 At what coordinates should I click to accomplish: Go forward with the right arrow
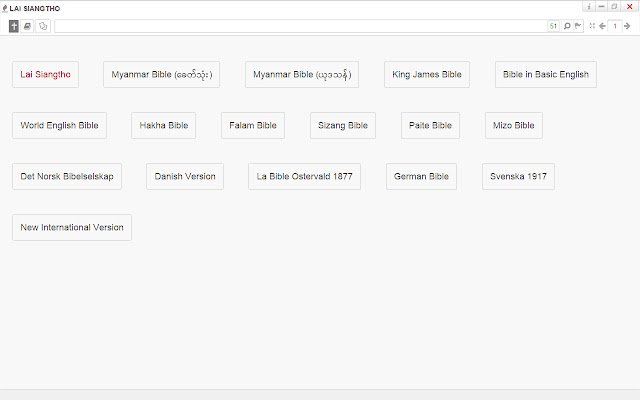coord(627,26)
